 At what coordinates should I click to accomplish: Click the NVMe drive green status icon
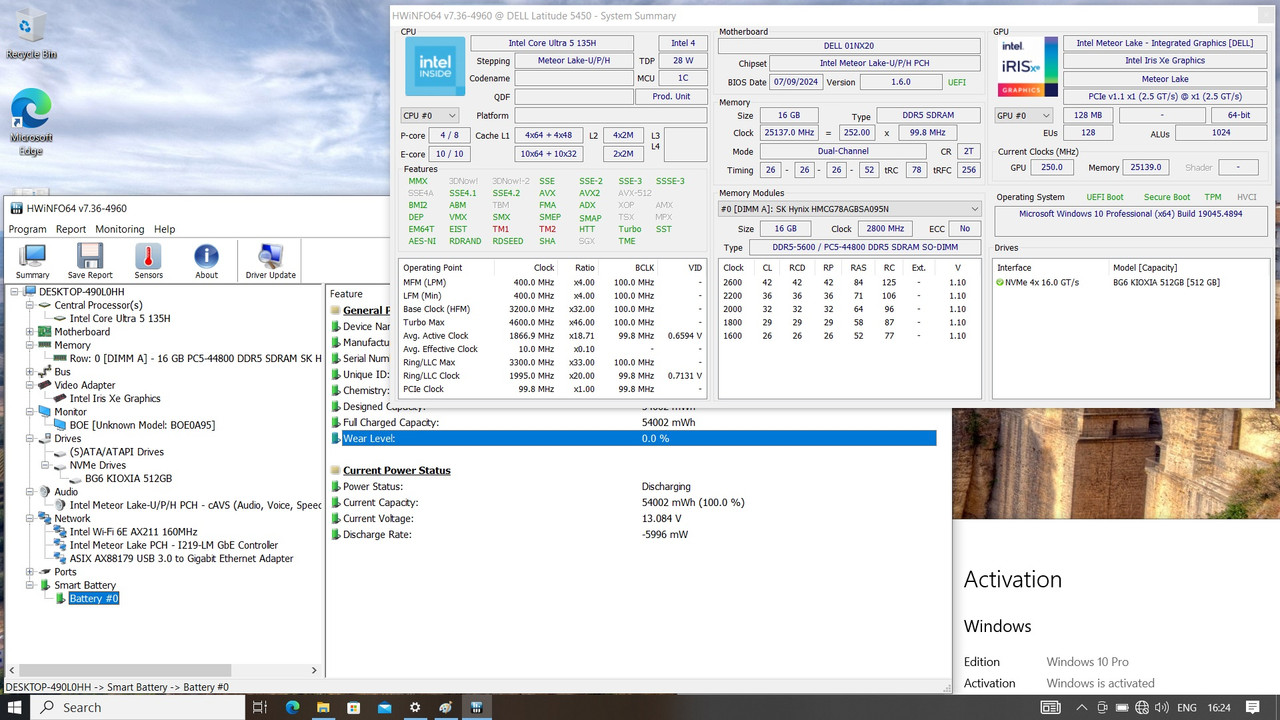click(1000, 283)
